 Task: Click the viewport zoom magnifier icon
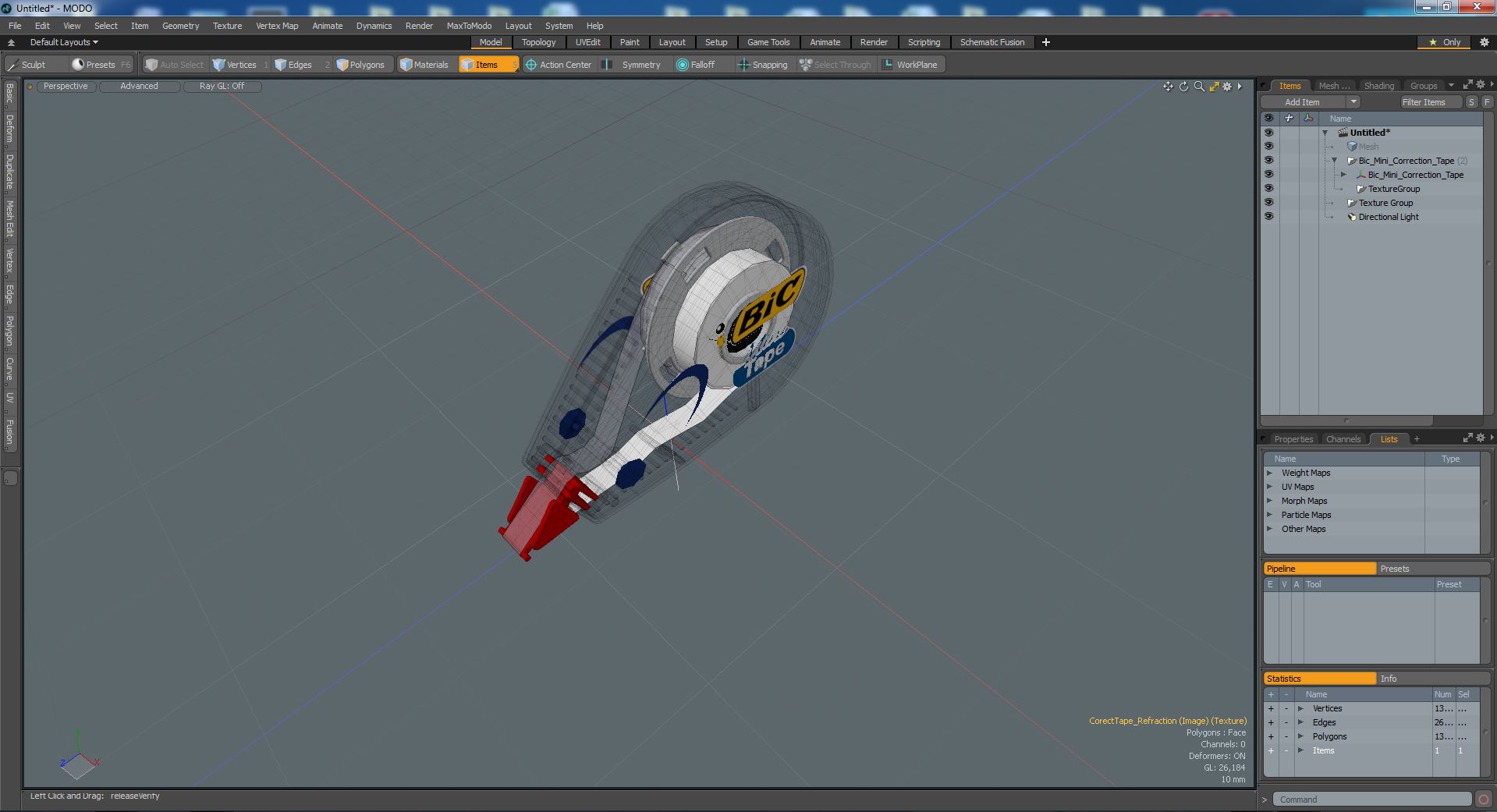[x=1199, y=87]
